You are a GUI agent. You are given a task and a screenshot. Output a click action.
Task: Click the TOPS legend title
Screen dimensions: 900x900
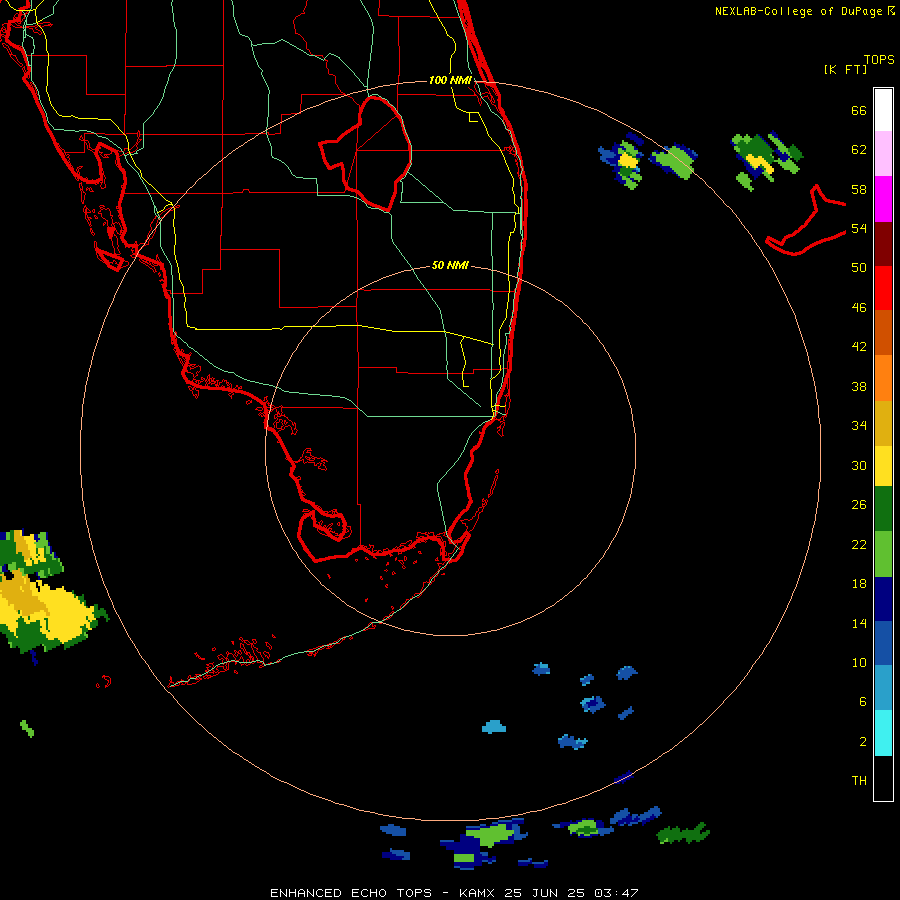click(879, 59)
